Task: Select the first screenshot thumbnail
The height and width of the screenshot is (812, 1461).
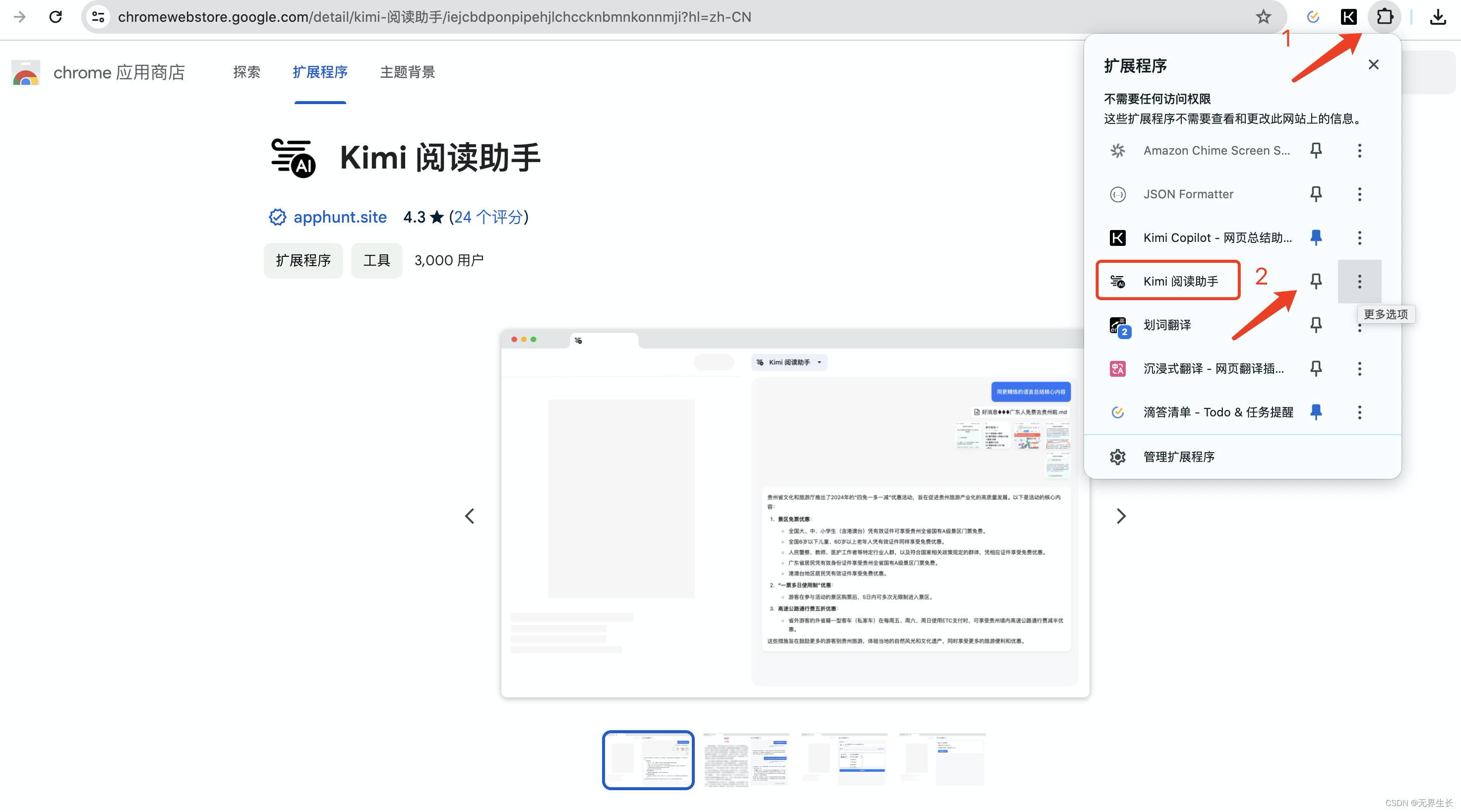Action: point(648,760)
